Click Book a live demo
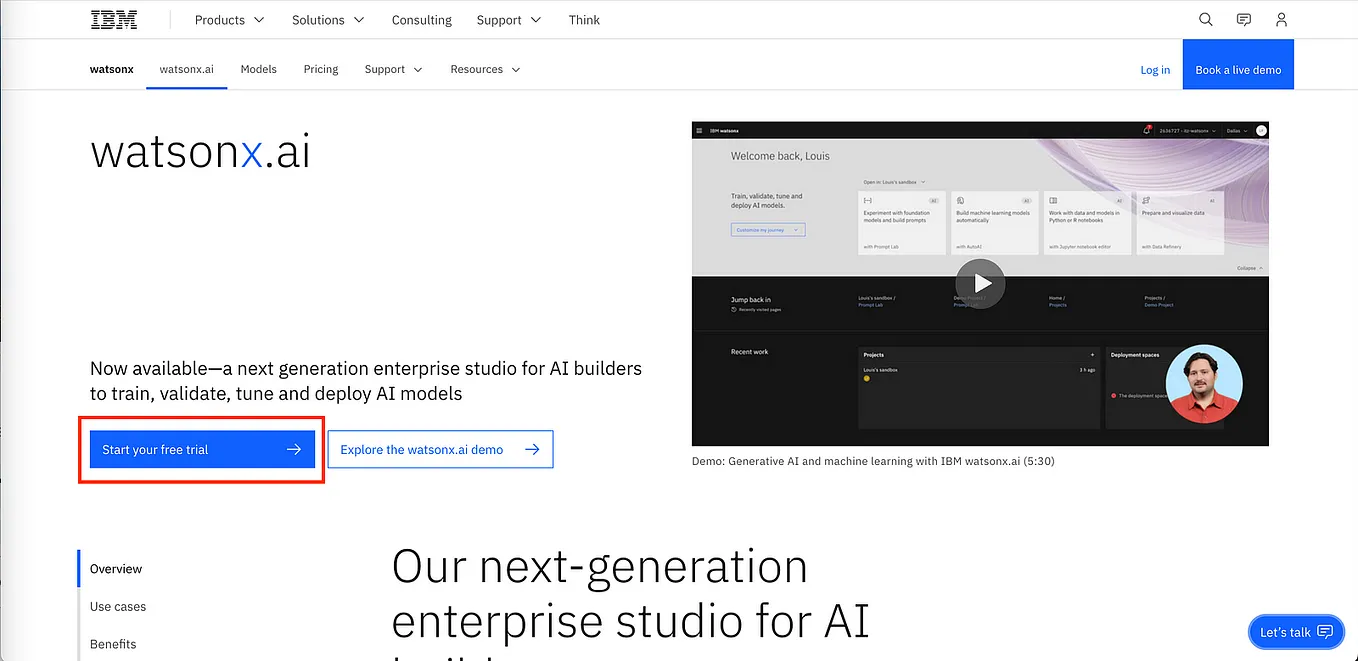 coord(1238,69)
